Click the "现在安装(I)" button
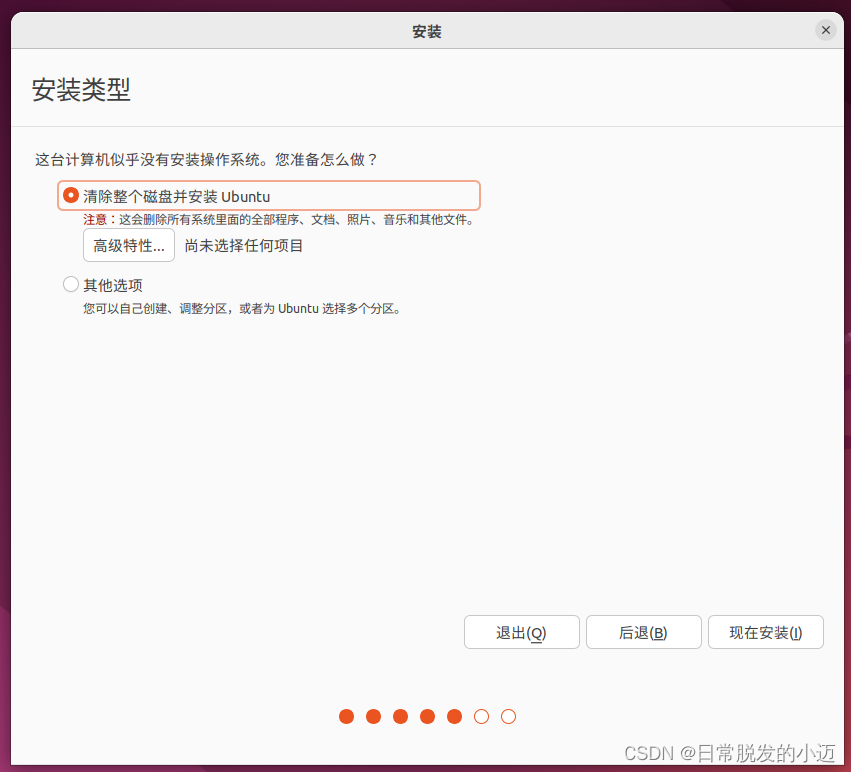 pyautogui.click(x=765, y=632)
